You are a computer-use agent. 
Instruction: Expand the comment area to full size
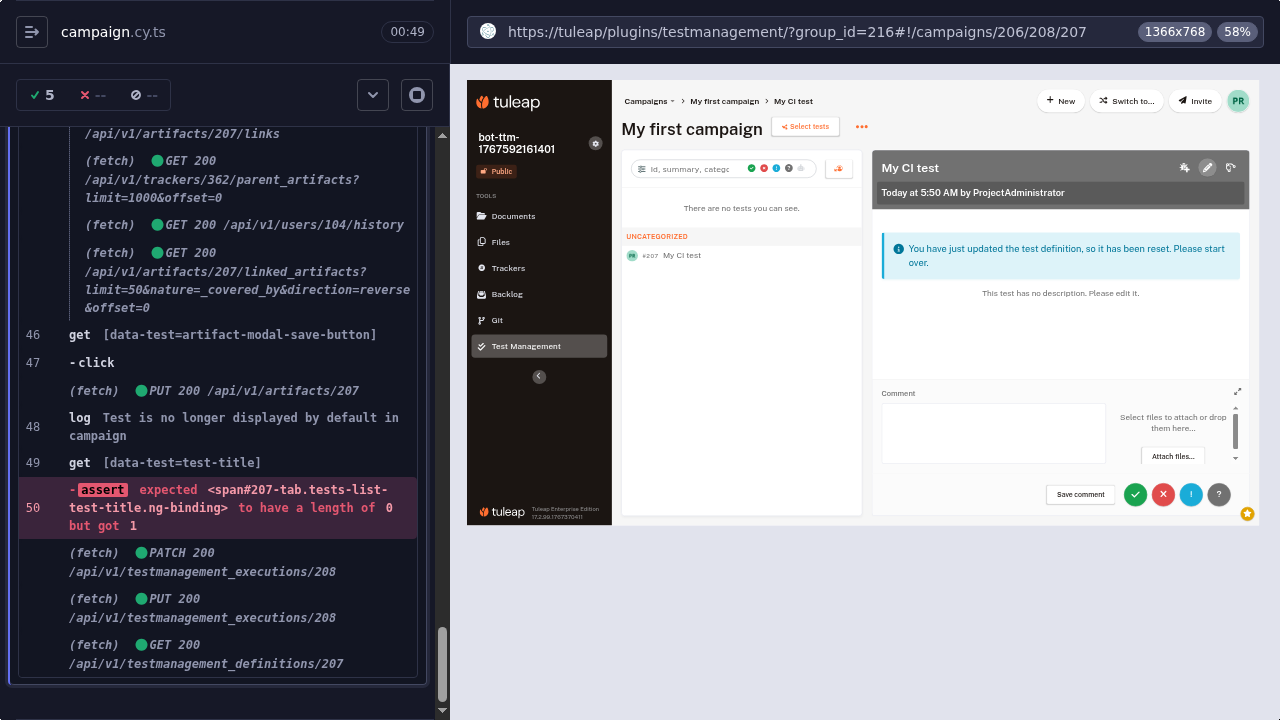tap(1237, 392)
